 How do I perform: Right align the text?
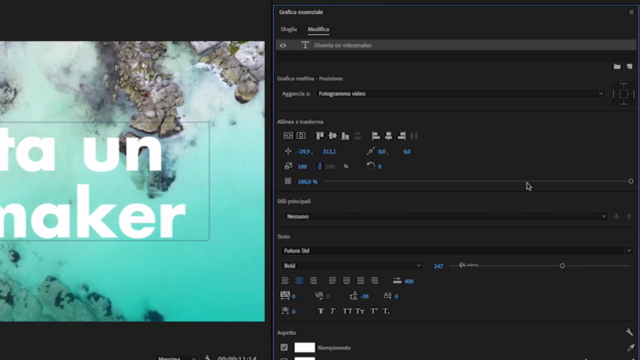click(x=313, y=280)
